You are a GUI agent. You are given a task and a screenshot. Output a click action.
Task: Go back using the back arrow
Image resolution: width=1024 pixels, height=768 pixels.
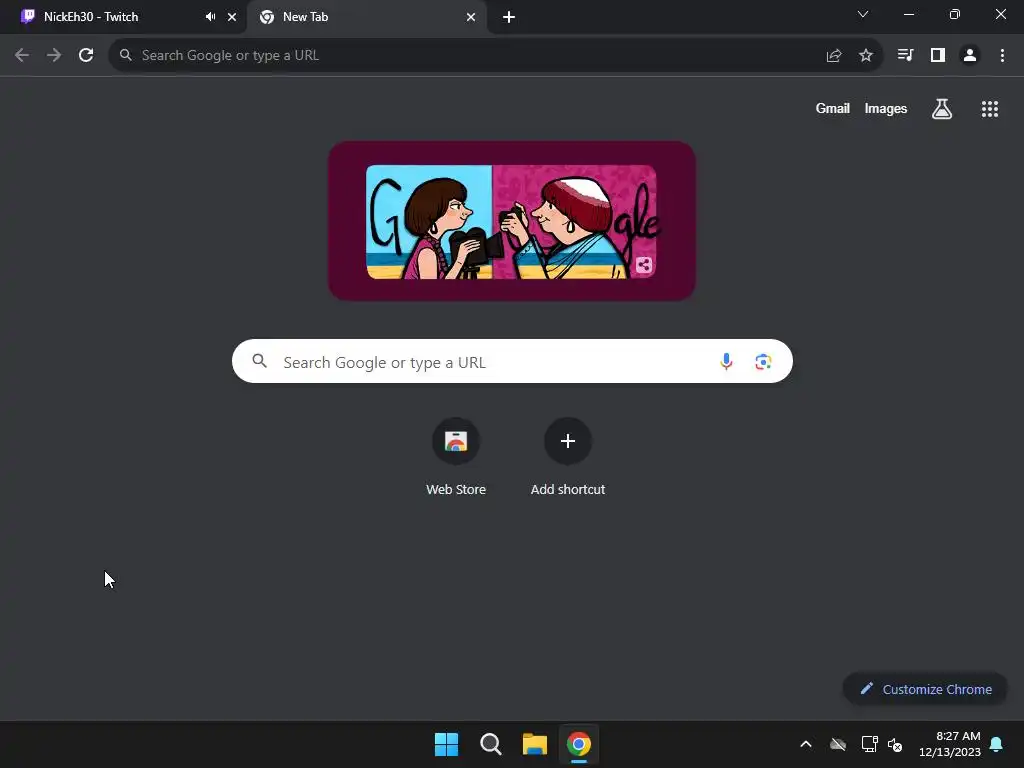(x=22, y=56)
